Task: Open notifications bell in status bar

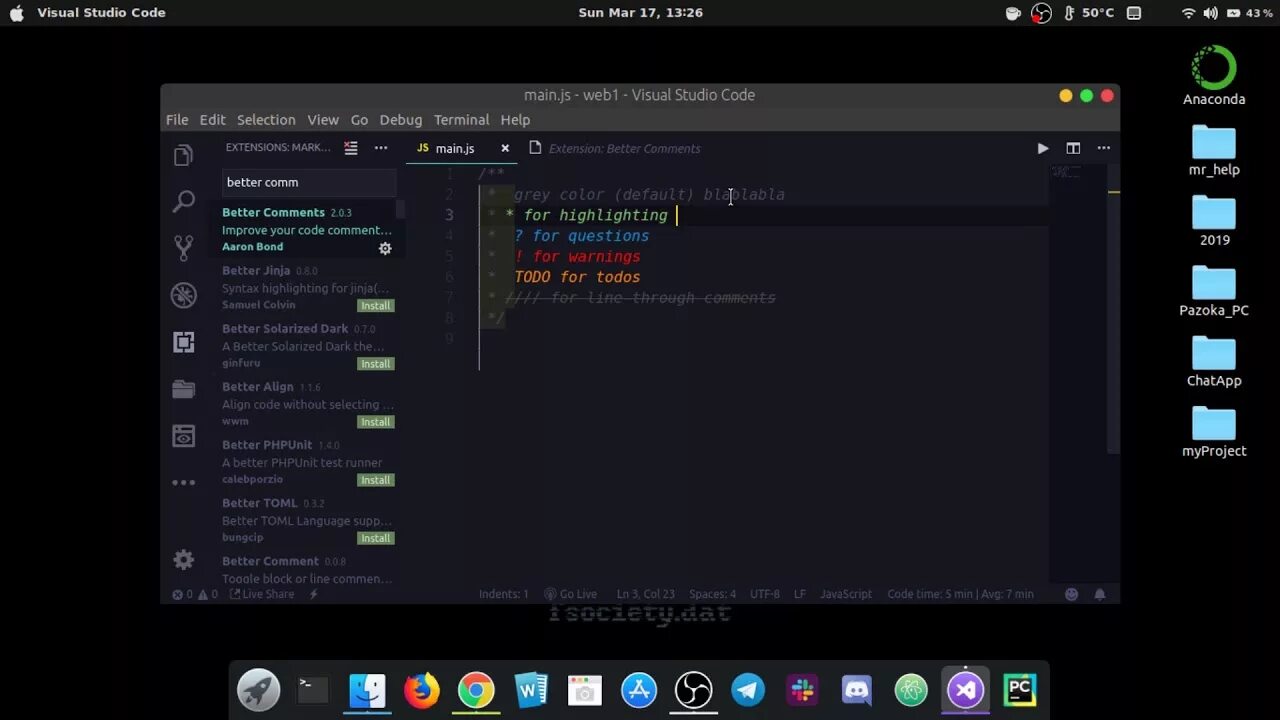Action: (1100, 594)
